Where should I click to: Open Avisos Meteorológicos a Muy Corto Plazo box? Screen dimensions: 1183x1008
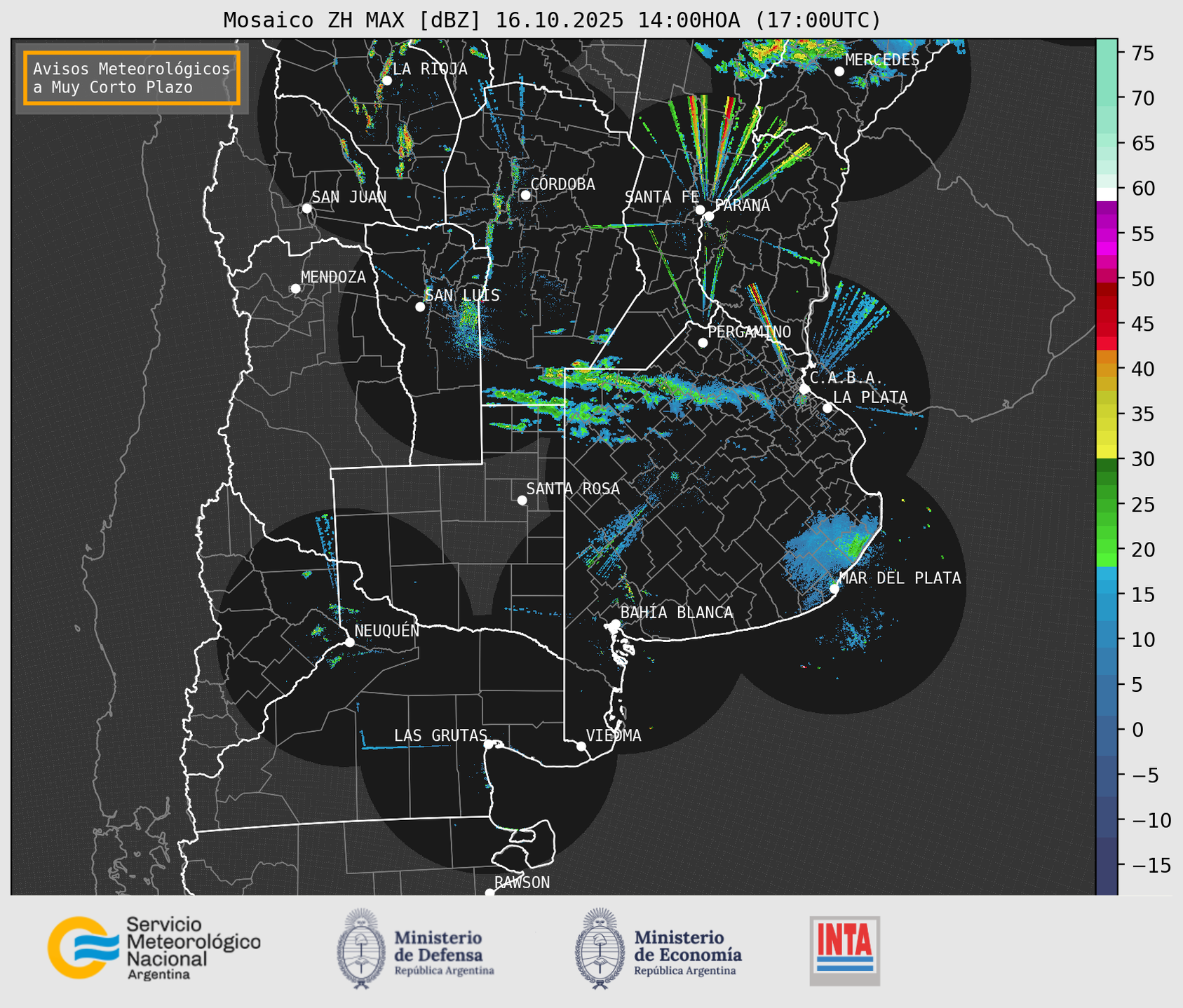click(x=132, y=78)
